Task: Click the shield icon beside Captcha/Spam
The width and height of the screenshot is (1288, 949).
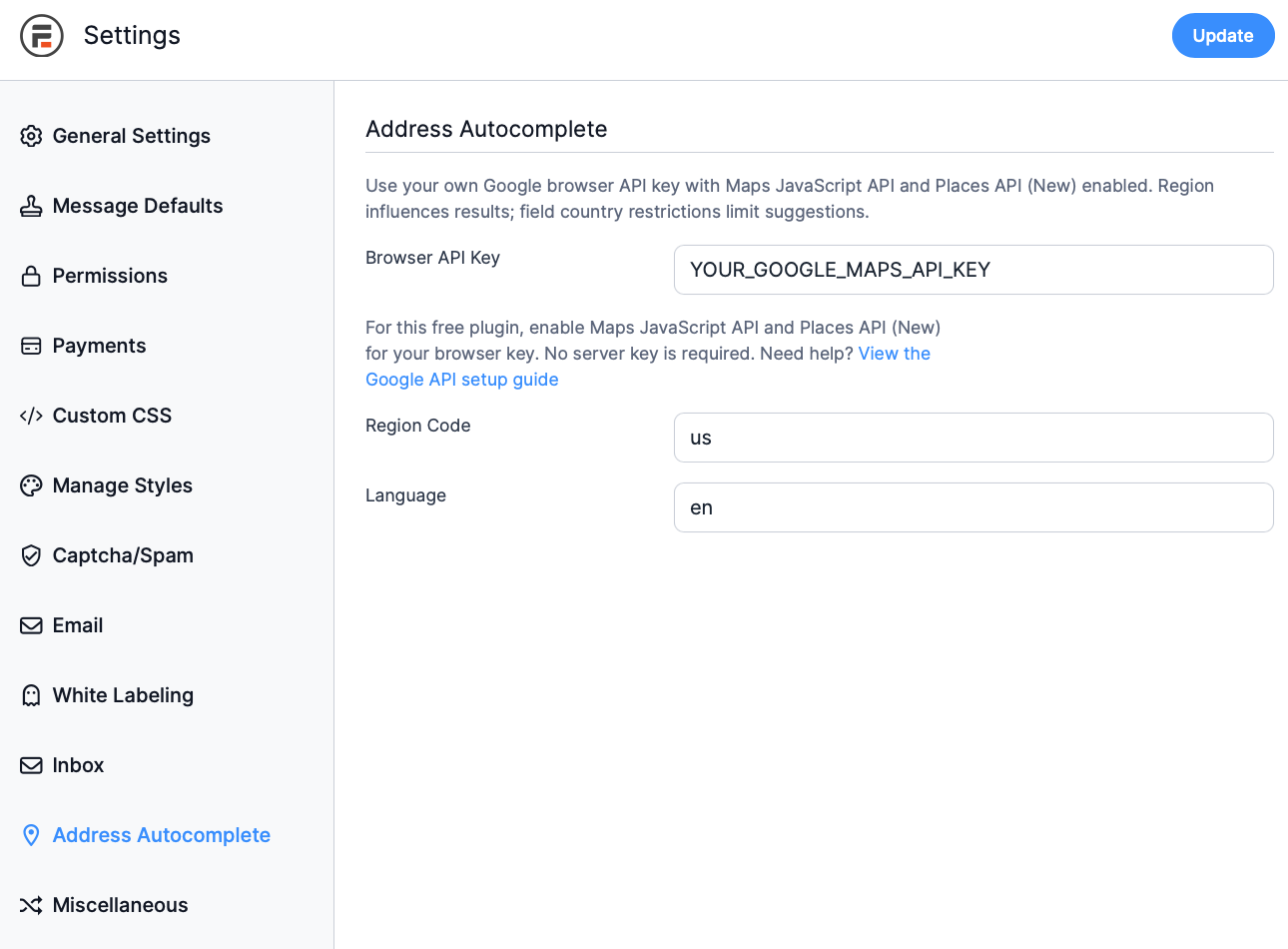Action: [x=31, y=555]
